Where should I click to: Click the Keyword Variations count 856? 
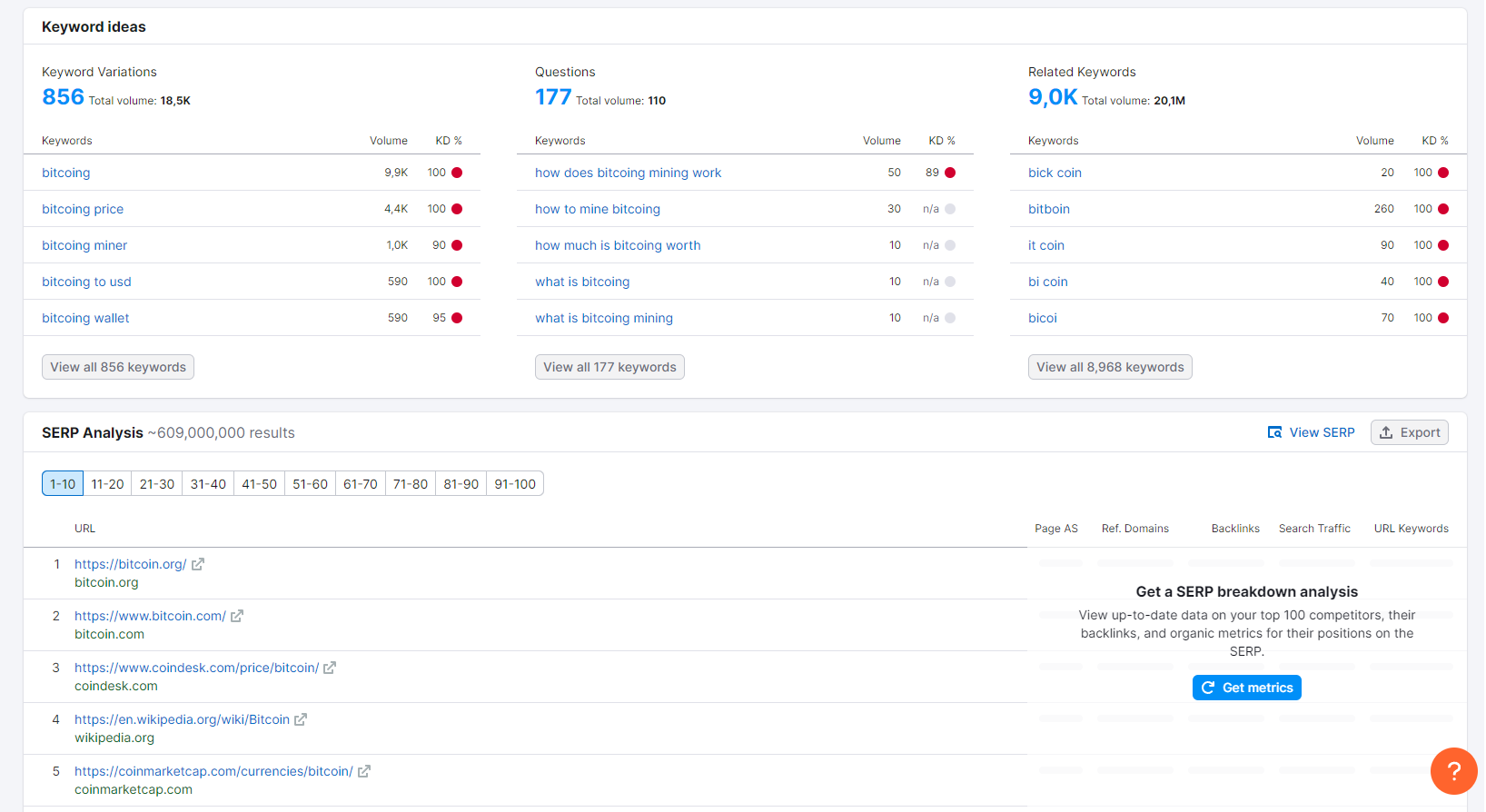point(63,97)
